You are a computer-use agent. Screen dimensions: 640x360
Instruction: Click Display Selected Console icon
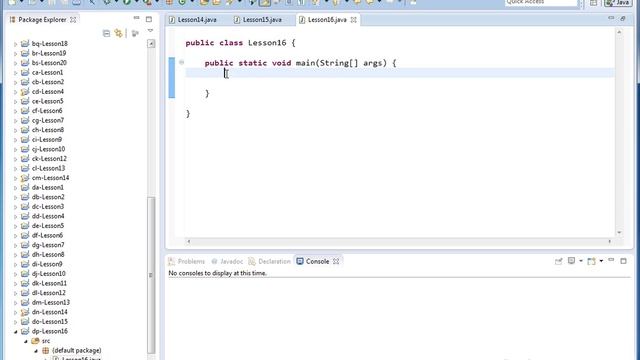571,261
